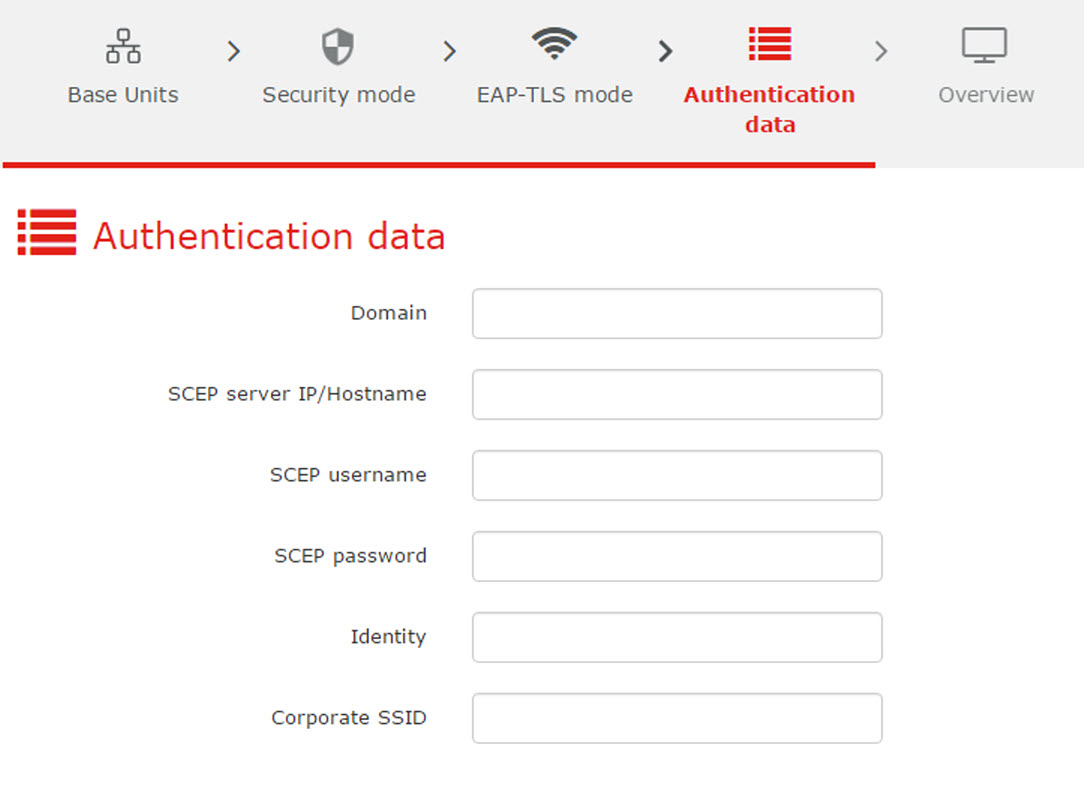Jump to the Overview step label
Viewport: 1084px width, 790px height.
[x=986, y=95]
